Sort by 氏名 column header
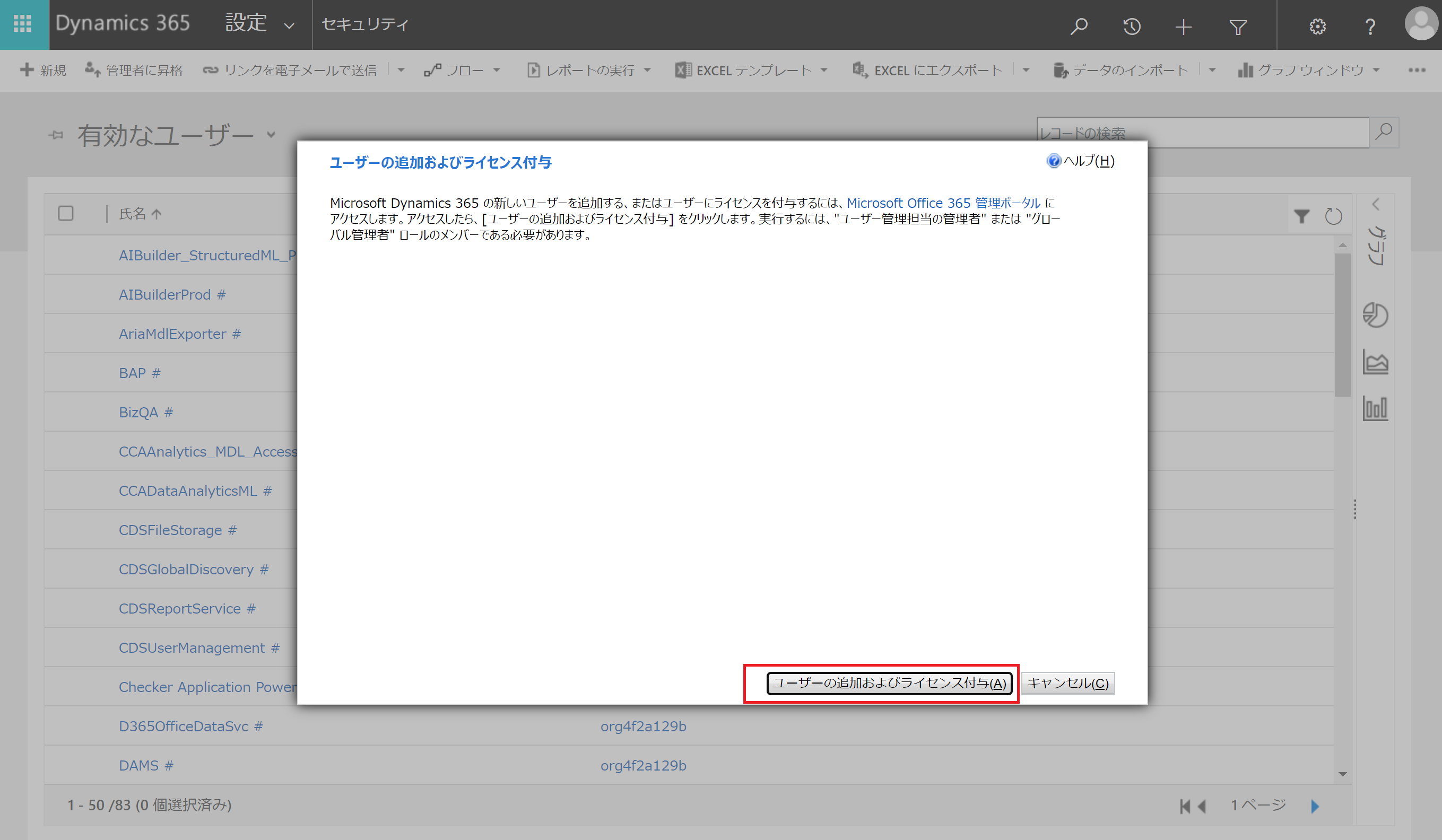1442x840 pixels. tap(140, 214)
